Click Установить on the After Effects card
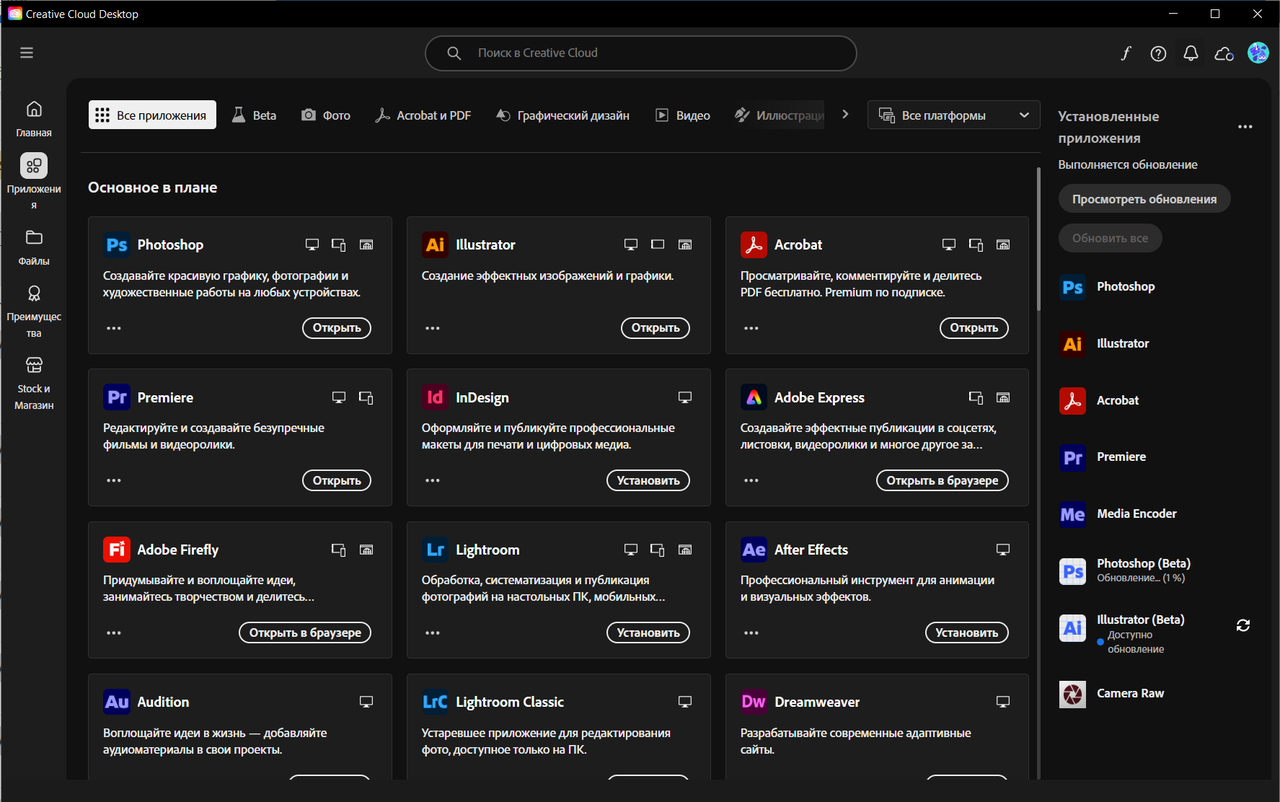The width and height of the screenshot is (1280, 802). coord(967,633)
